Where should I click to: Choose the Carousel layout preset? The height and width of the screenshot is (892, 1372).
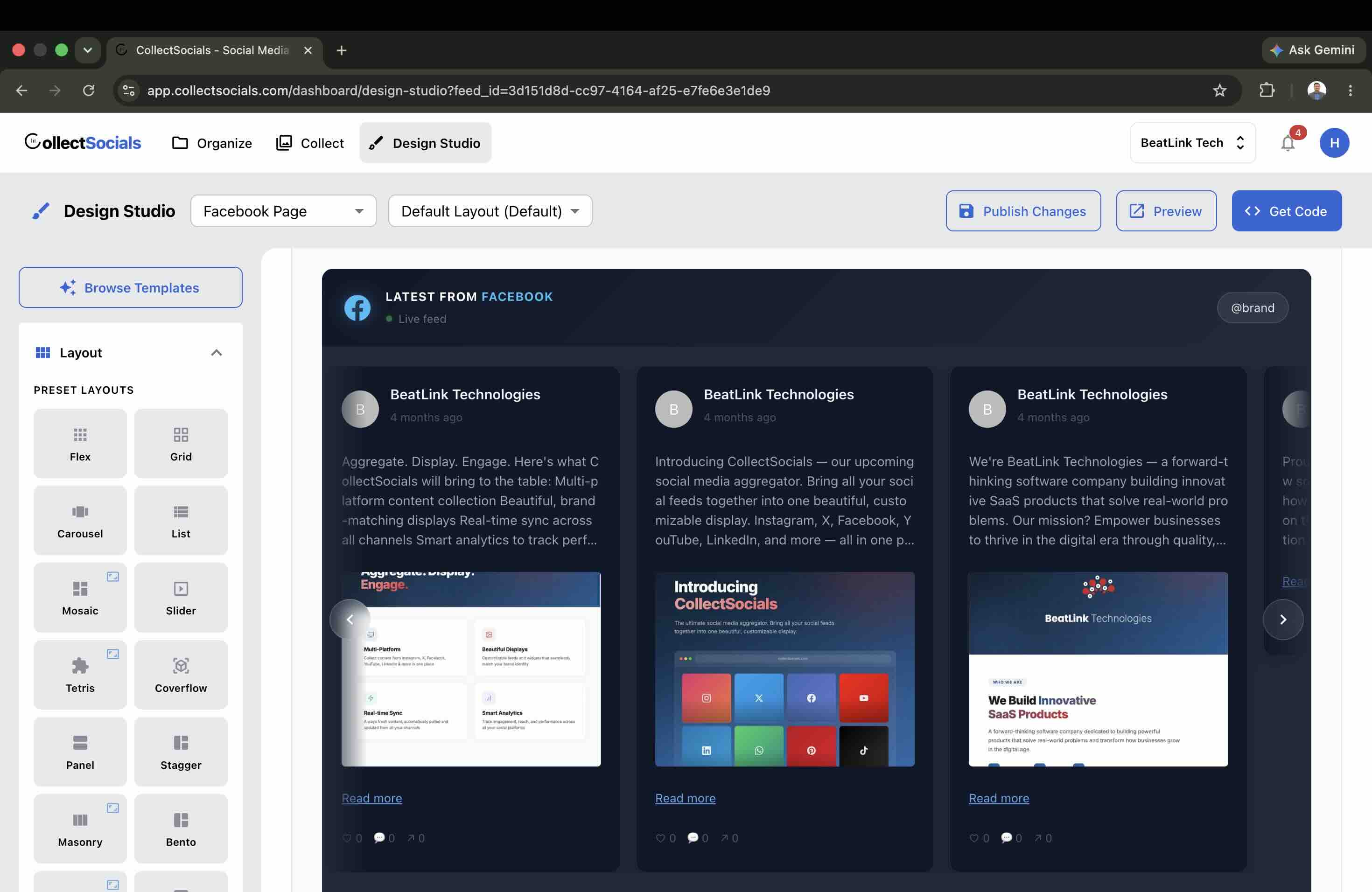pos(80,520)
